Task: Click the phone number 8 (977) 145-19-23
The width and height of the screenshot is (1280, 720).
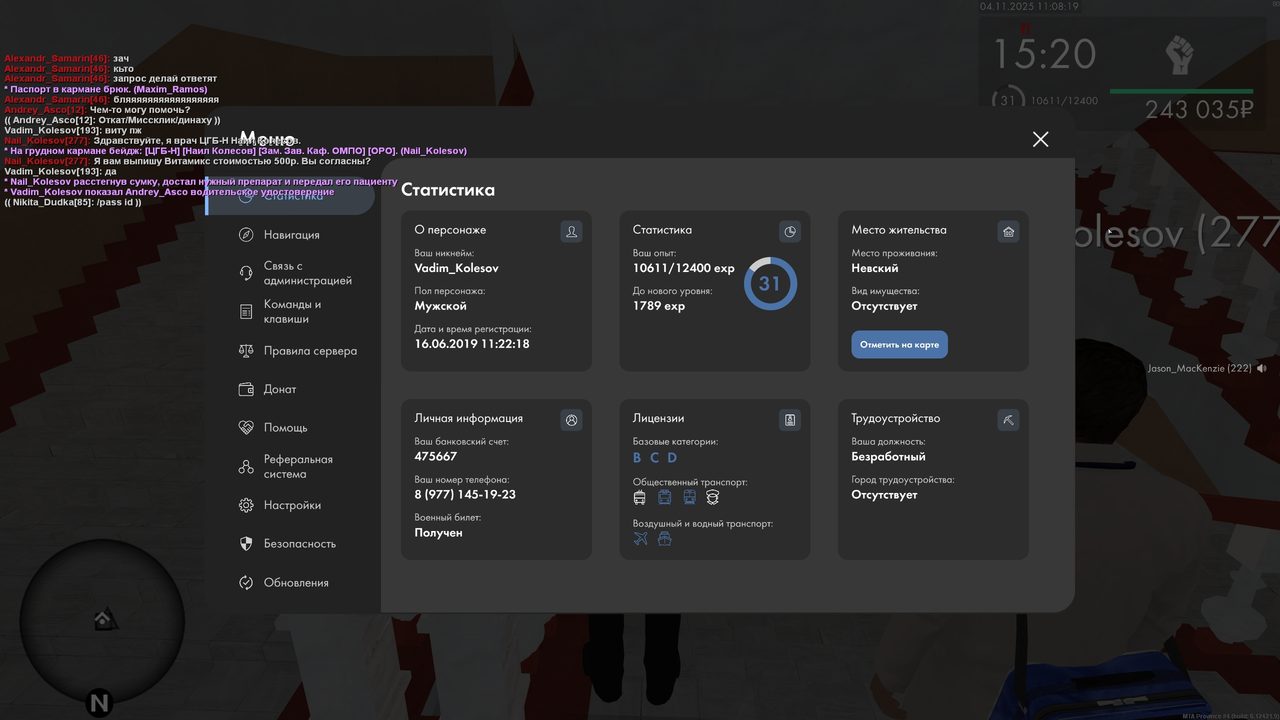Action: pos(465,494)
